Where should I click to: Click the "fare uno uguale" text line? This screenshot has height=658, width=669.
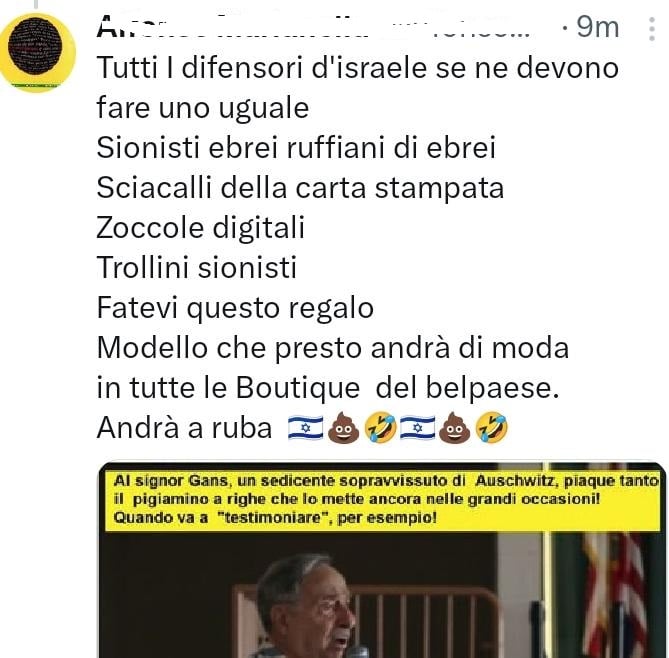pyautogui.click(x=203, y=108)
